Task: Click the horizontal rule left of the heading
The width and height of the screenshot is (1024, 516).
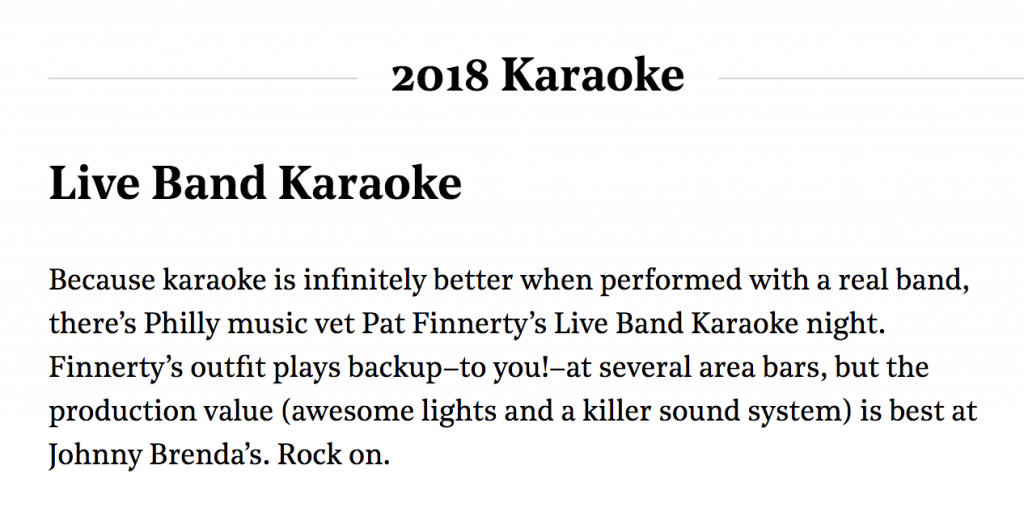Action: click(x=202, y=77)
